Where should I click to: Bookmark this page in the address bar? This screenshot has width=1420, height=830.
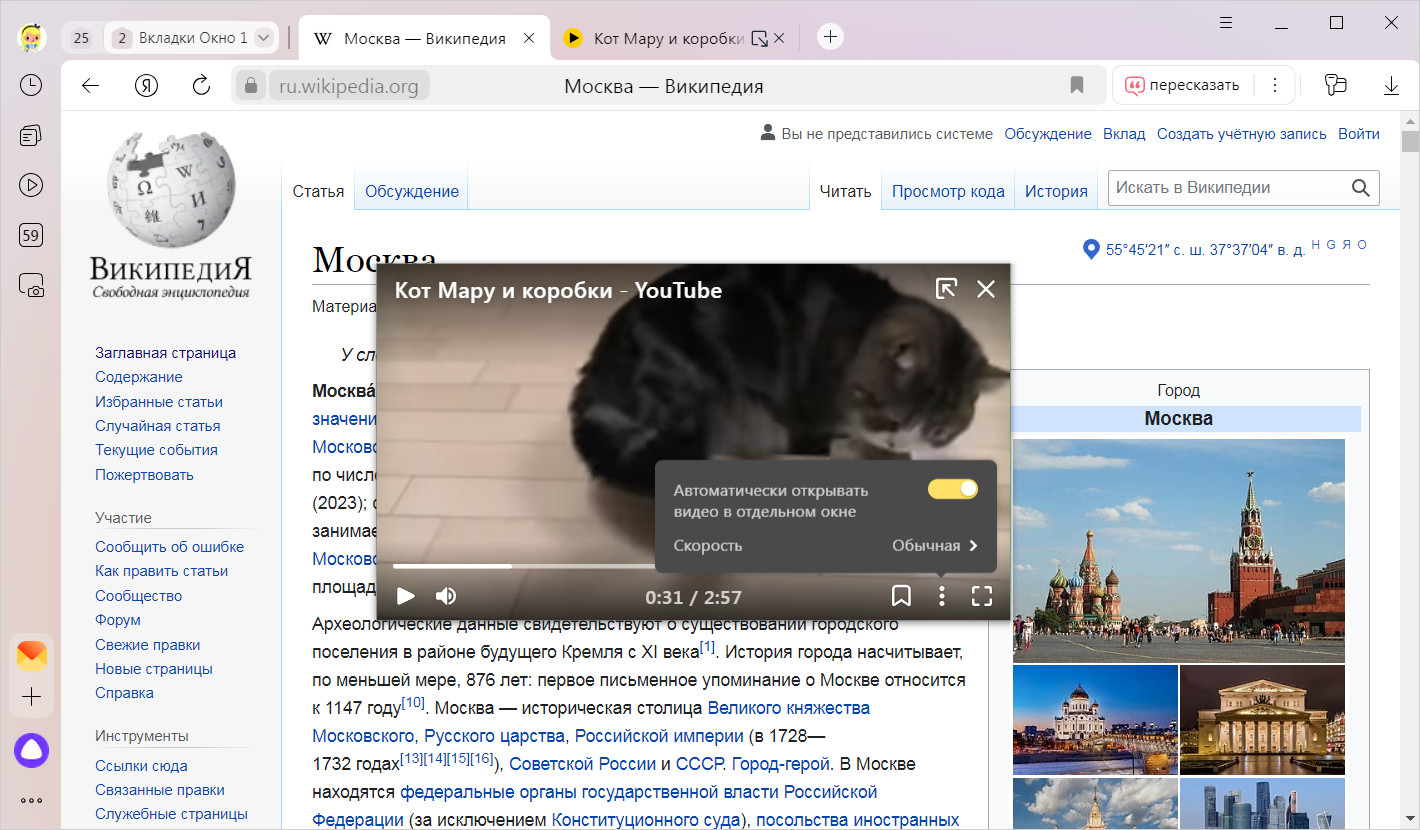click(1077, 86)
